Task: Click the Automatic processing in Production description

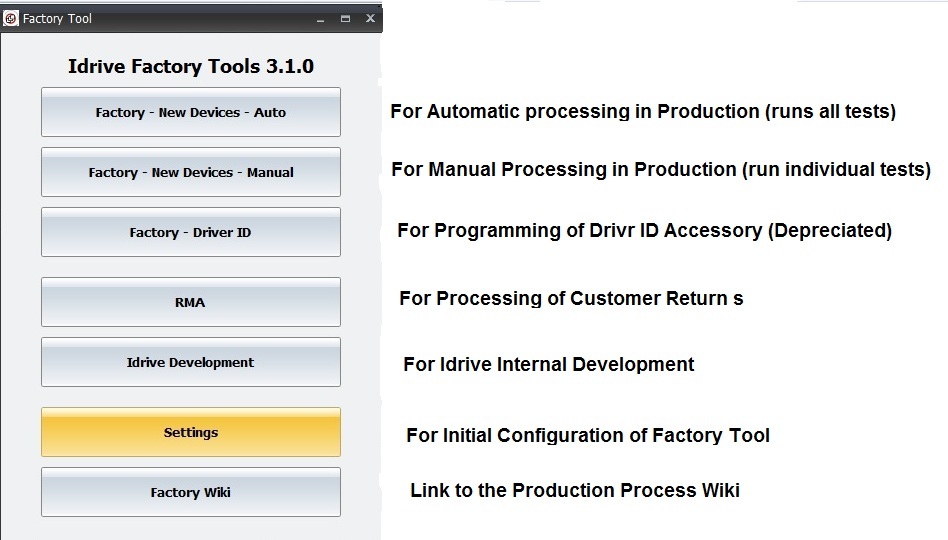Action: pyautogui.click(x=642, y=111)
